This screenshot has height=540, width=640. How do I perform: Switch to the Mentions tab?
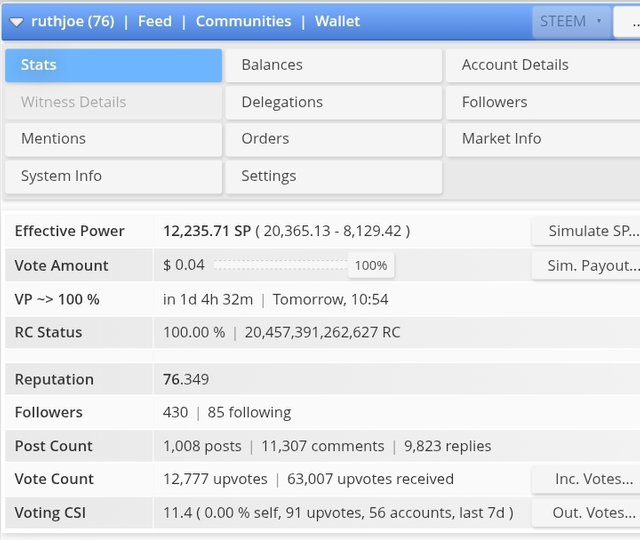113,139
